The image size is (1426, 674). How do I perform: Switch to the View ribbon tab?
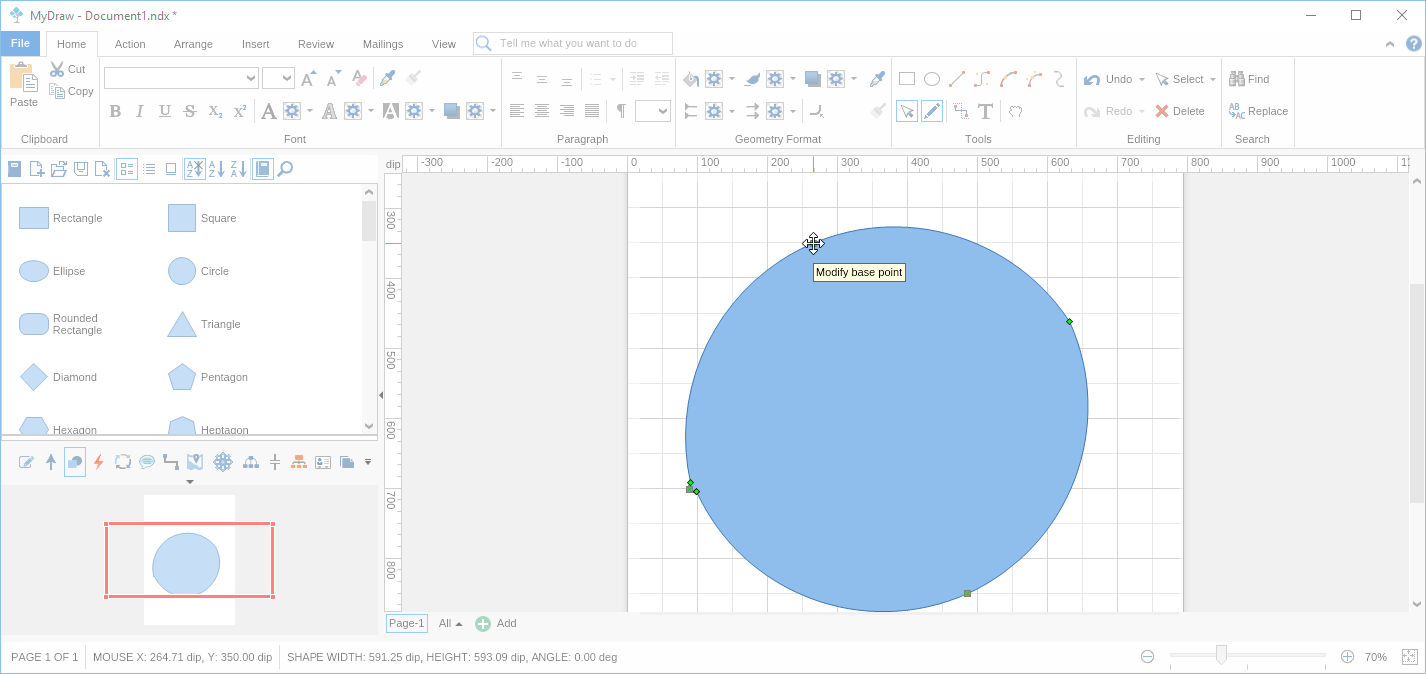[x=443, y=44]
